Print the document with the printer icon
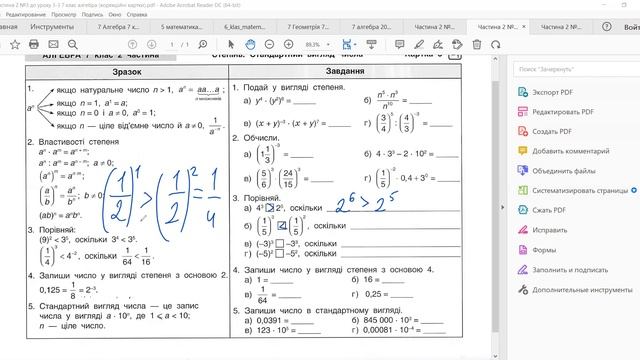This screenshot has width=640, height=360. [34, 44]
